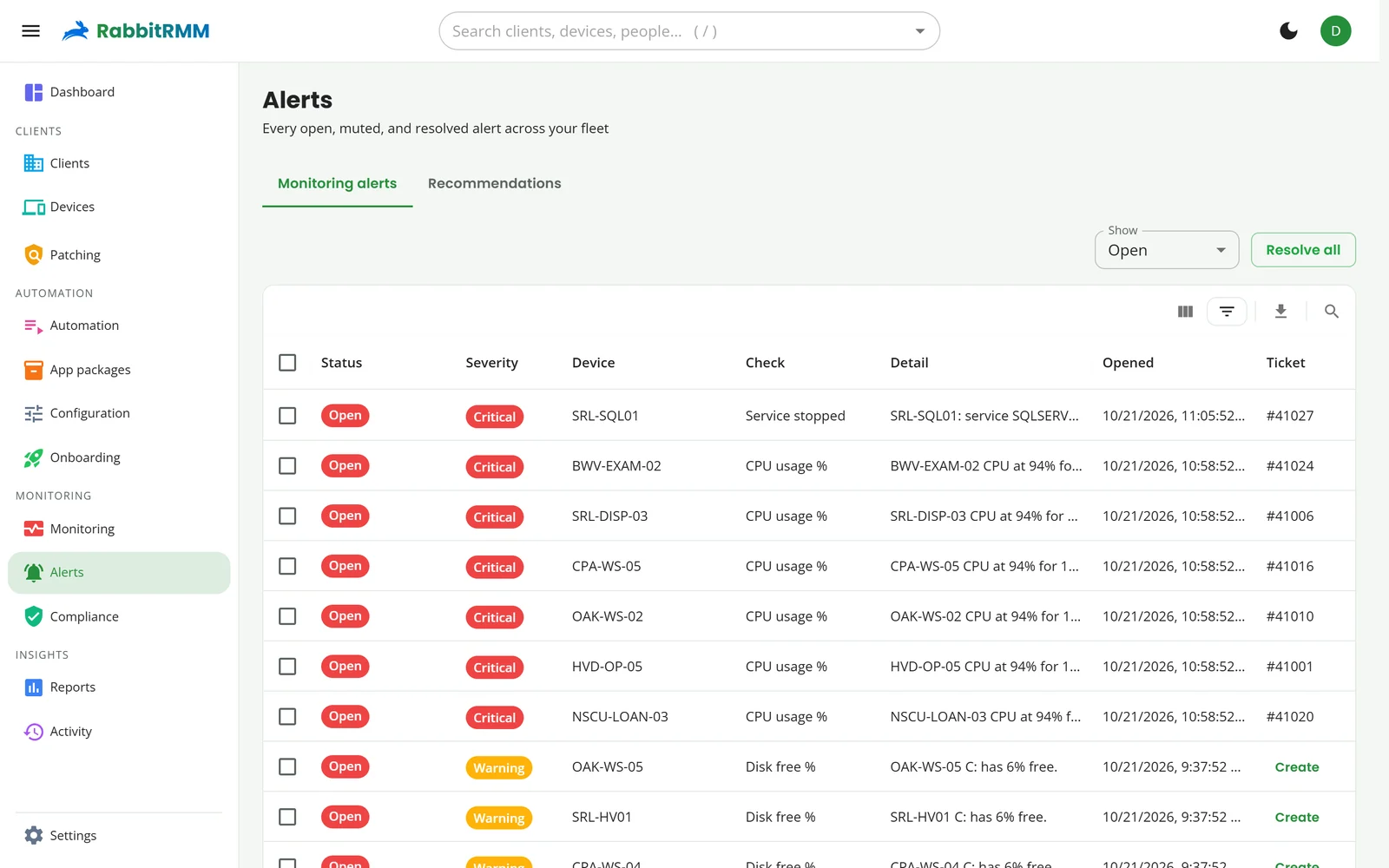Expand the Show Open dropdown
Viewport: 1389px width, 868px height.
click(1166, 250)
